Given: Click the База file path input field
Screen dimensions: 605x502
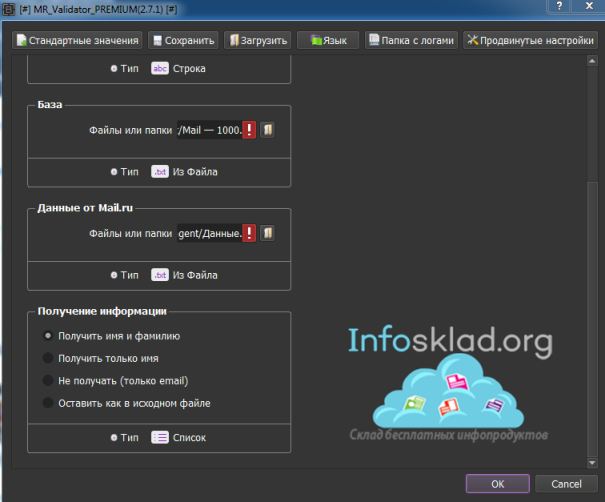Looking at the screenshot, I should (208, 130).
